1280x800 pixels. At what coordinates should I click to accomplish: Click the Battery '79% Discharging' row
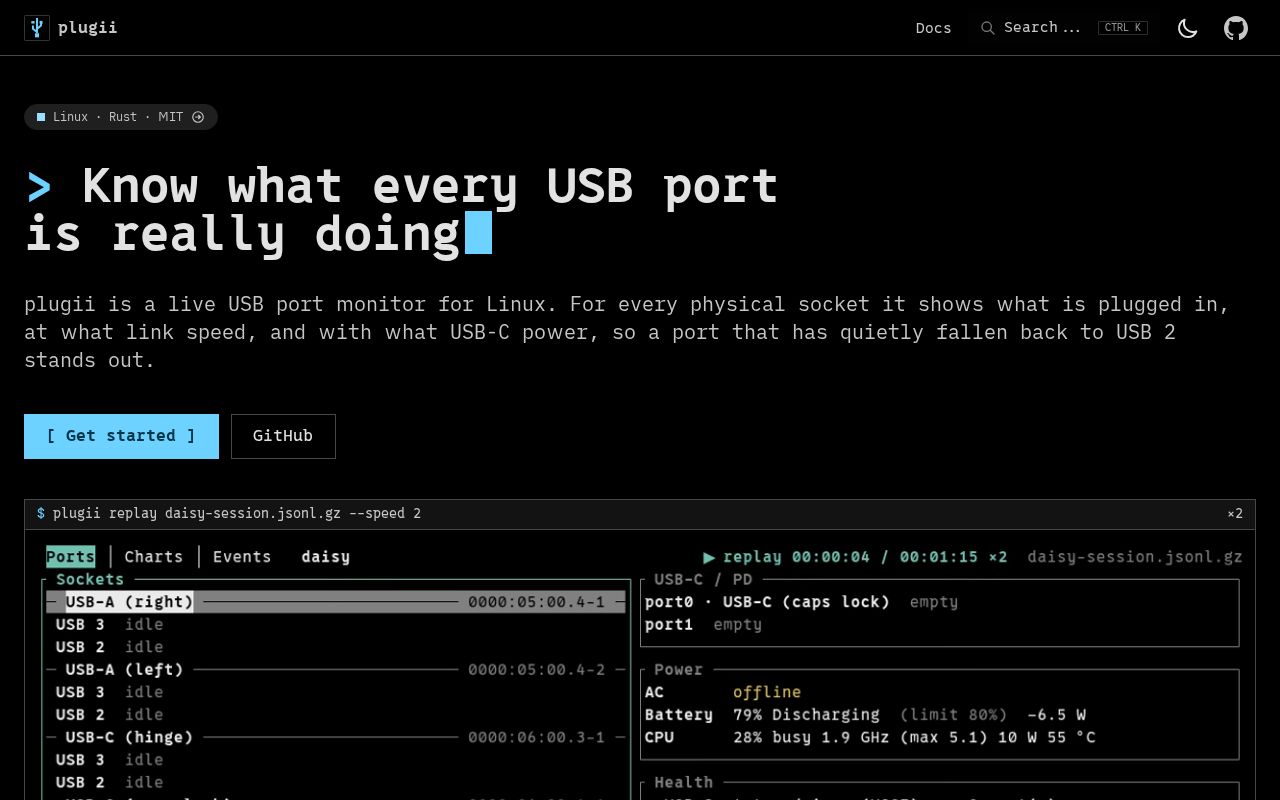click(866, 715)
